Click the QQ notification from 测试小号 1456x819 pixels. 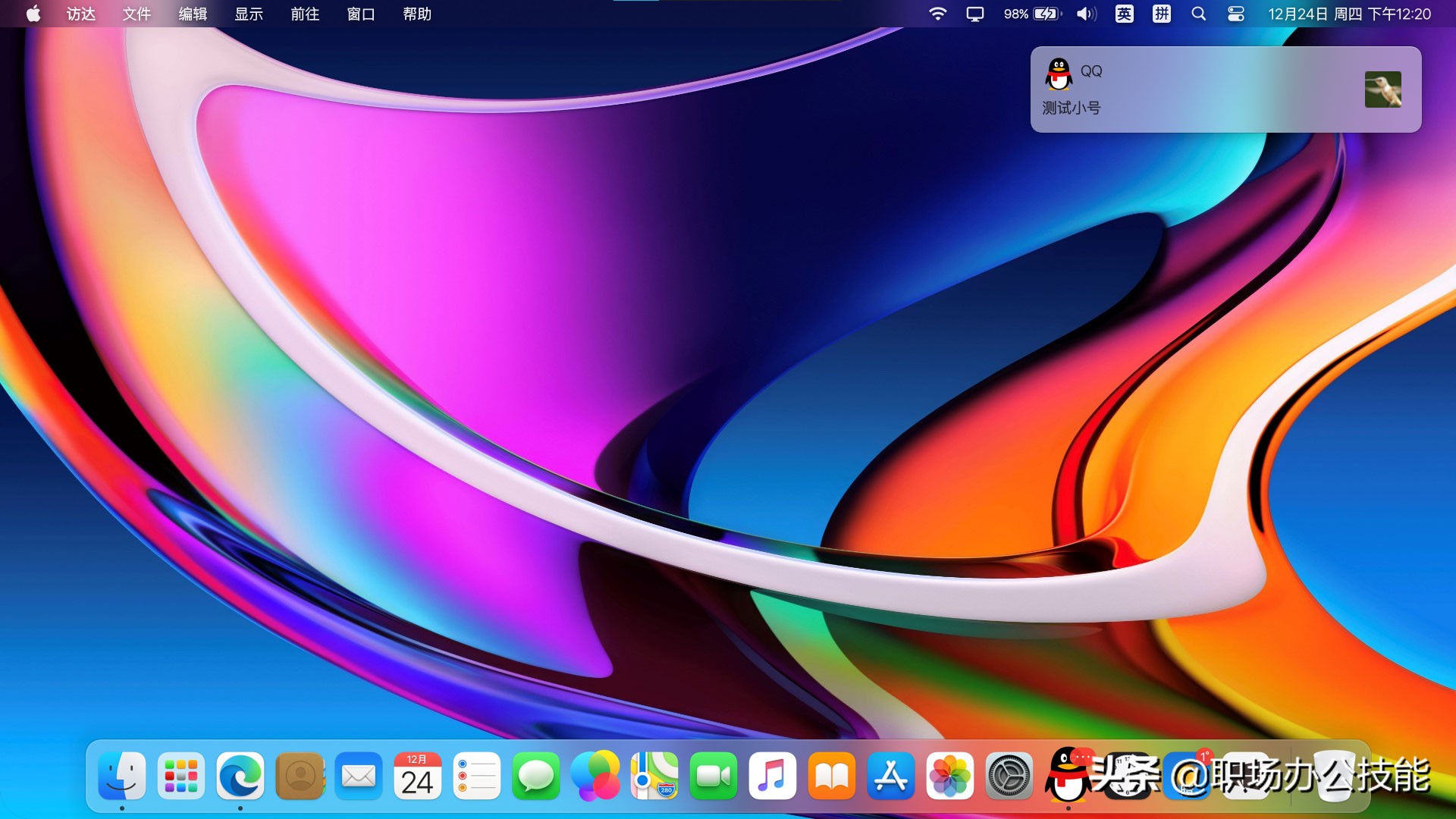1225,89
